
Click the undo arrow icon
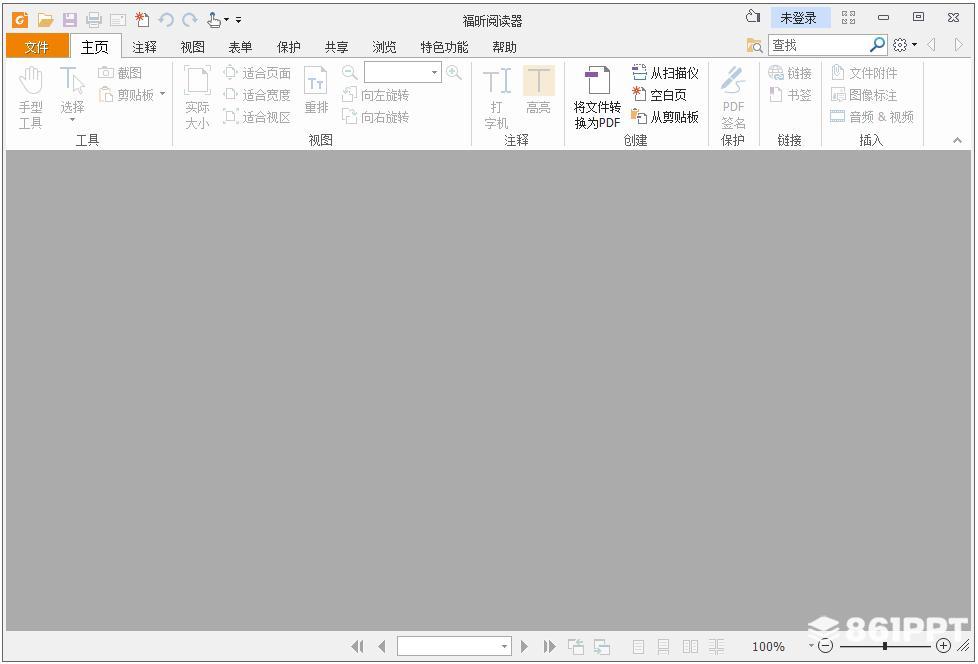point(166,20)
